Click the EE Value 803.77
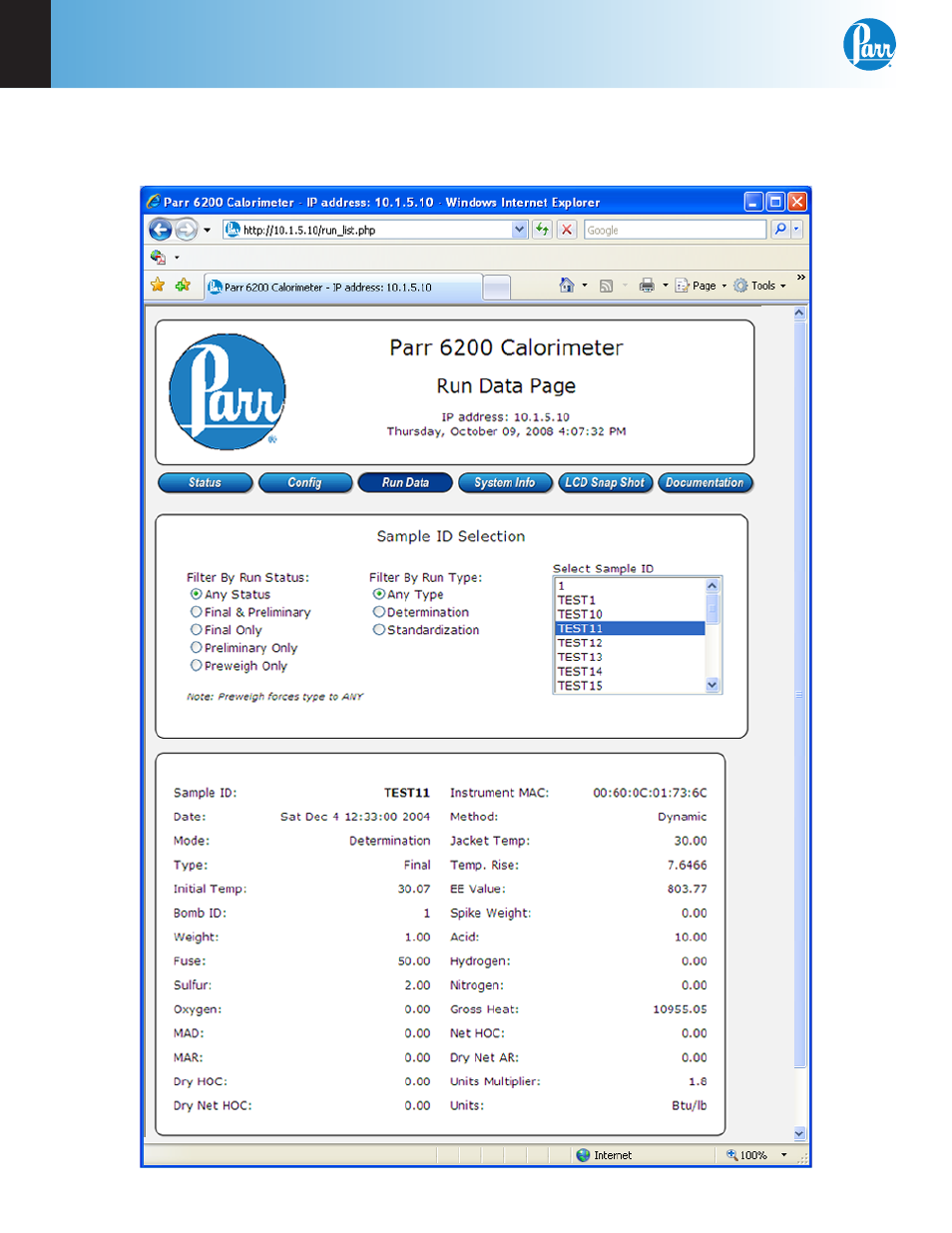The image size is (952, 1233). [x=687, y=889]
